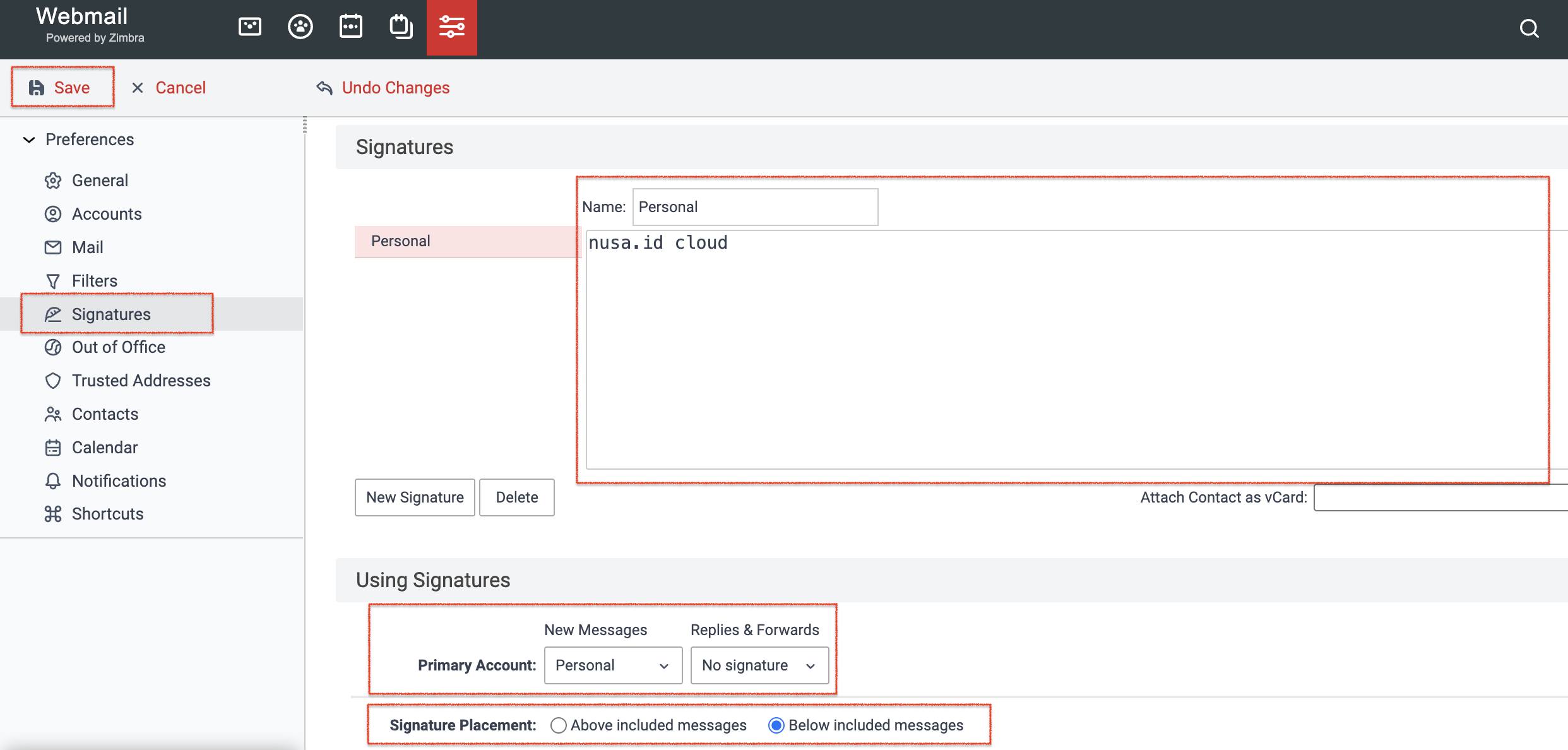The image size is (1568, 750).
Task: Collapse the Preferences tree section
Action: (x=29, y=140)
